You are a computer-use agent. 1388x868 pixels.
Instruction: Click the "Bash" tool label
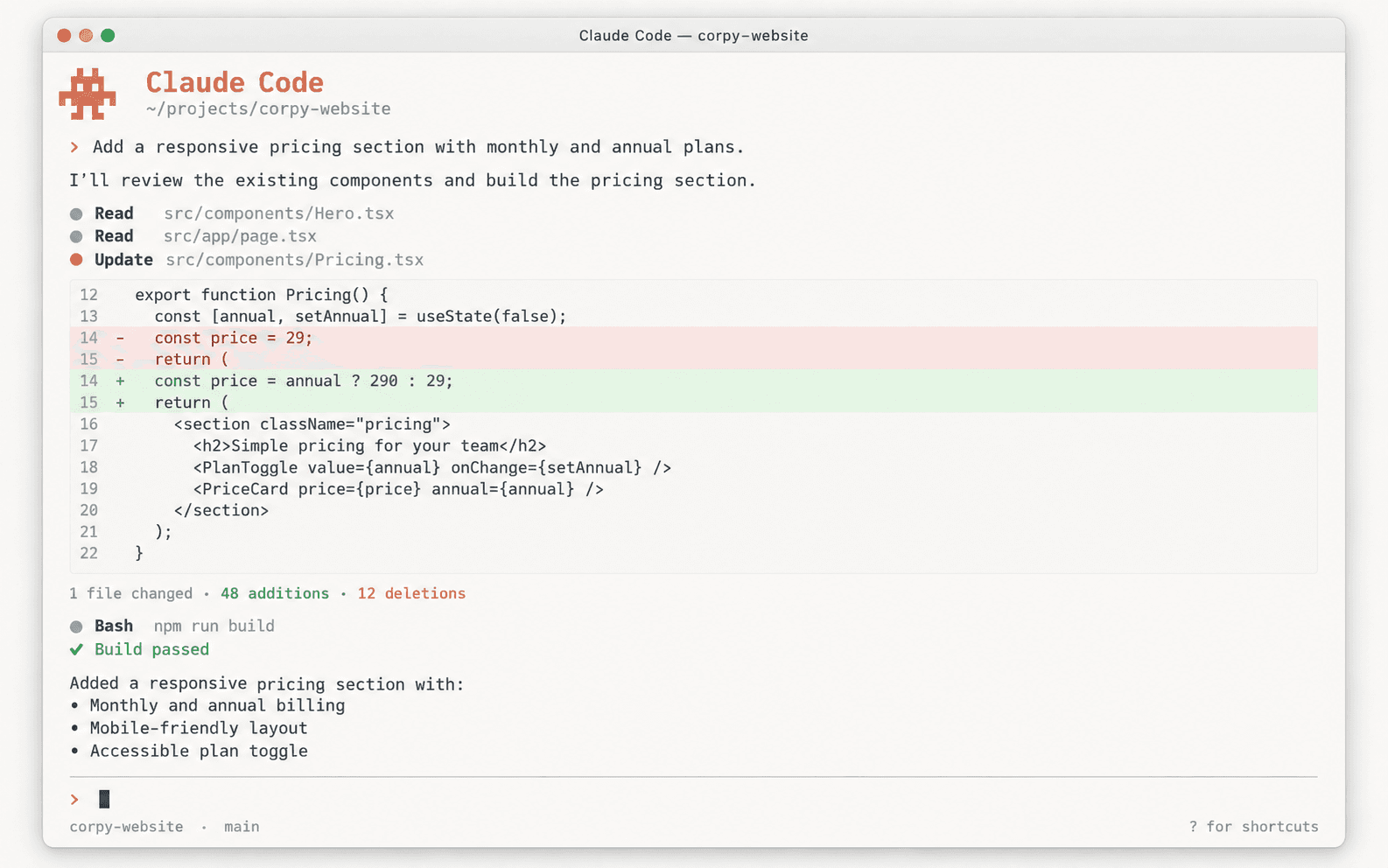click(x=114, y=626)
